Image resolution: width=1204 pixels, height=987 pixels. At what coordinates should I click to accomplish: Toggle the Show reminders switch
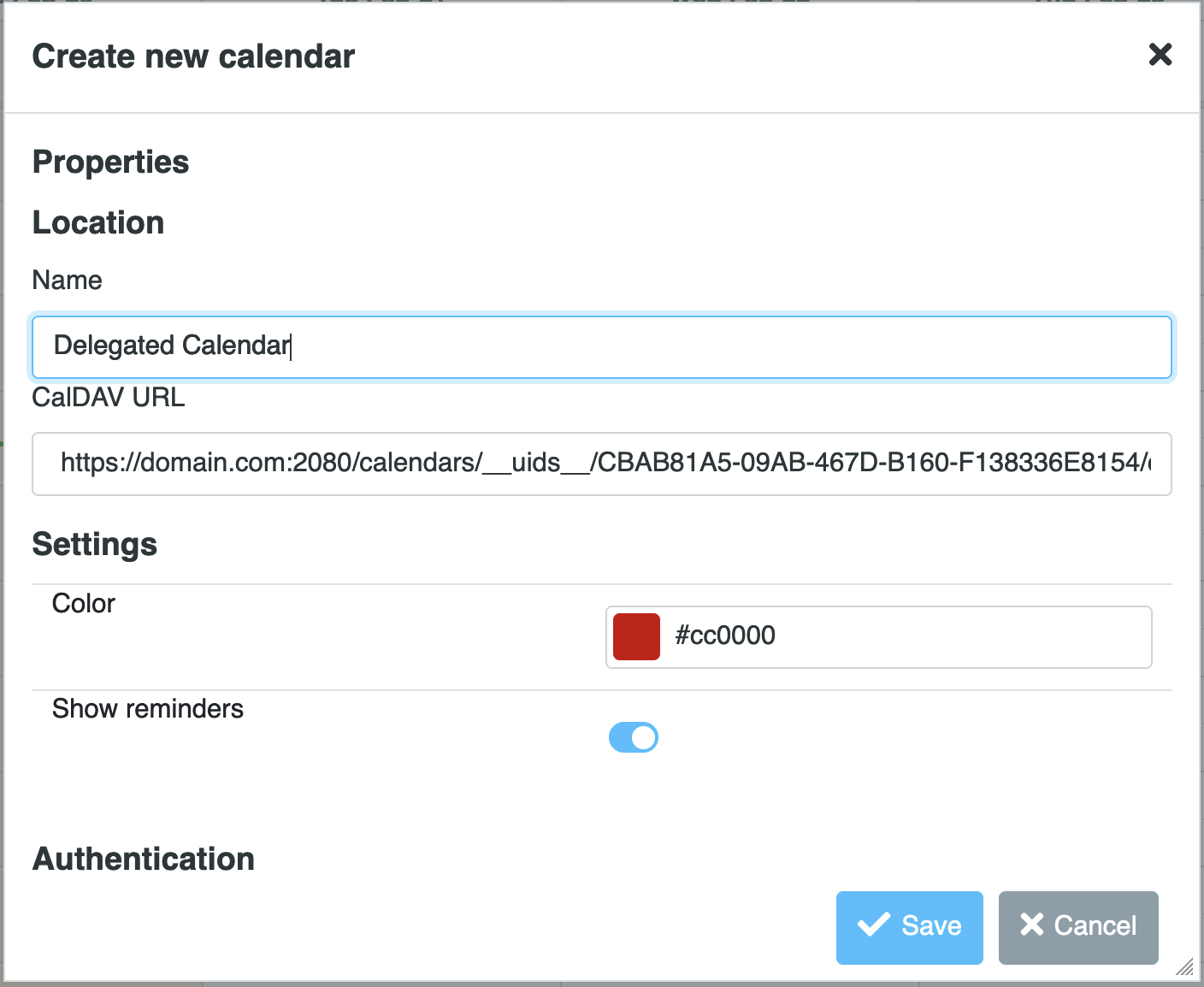pyautogui.click(x=633, y=737)
